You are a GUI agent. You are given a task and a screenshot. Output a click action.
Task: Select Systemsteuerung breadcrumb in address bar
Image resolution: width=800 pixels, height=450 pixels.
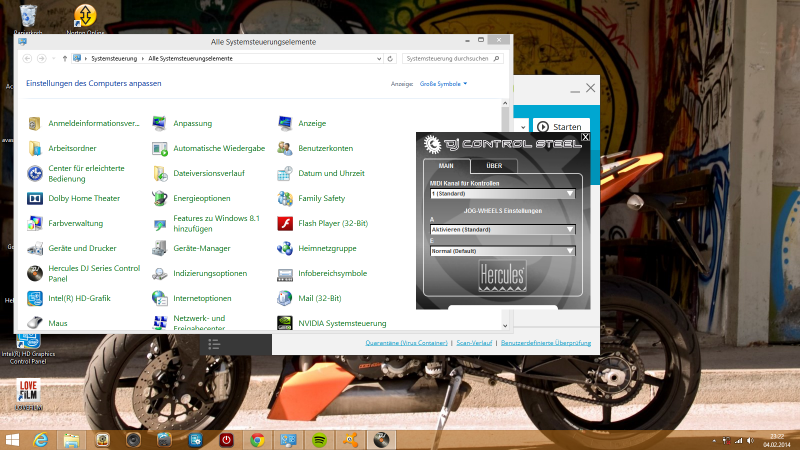click(114, 59)
